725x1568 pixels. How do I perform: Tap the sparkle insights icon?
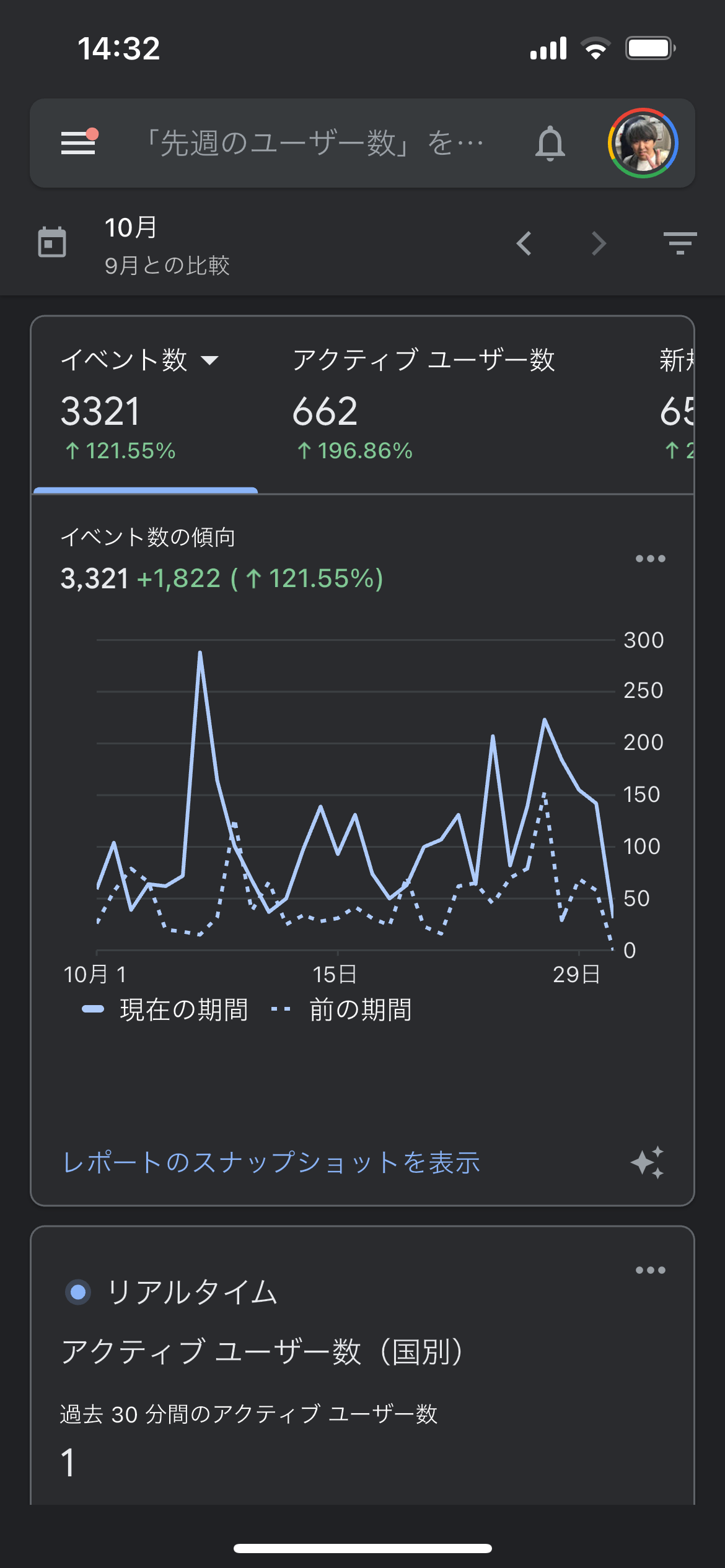tap(648, 1162)
